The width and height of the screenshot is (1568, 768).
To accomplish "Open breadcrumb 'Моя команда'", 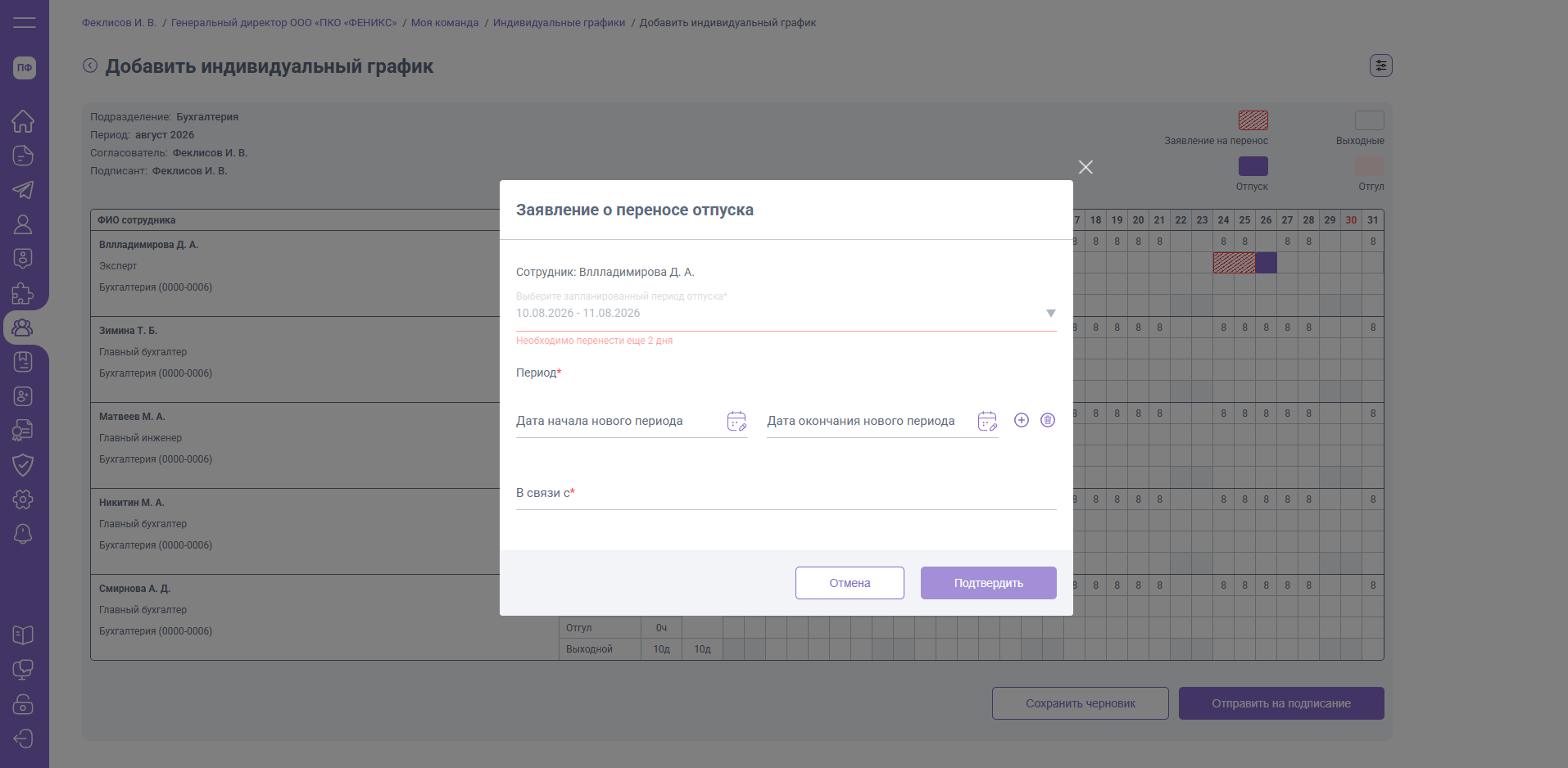I will (x=445, y=23).
